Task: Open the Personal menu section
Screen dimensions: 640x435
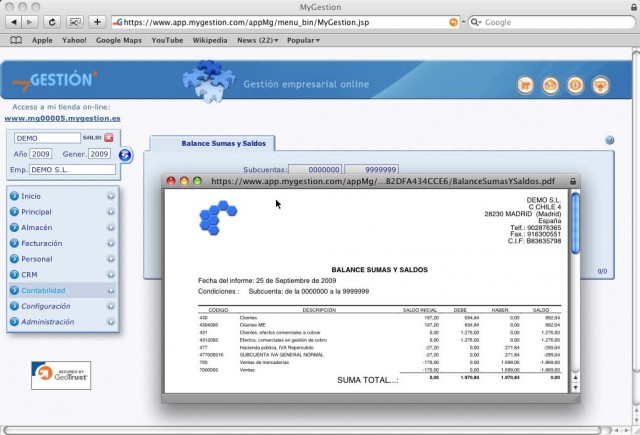Action: pos(37,259)
